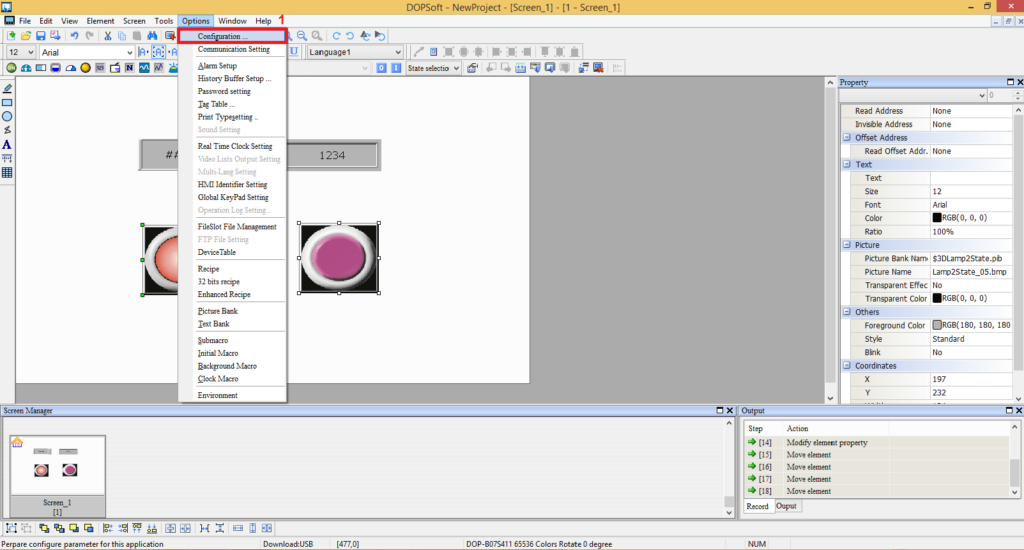This screenshot has height=550, width=1024.
Task: Click the Align bottom icon in bottom toolbar
Action: 152,528
